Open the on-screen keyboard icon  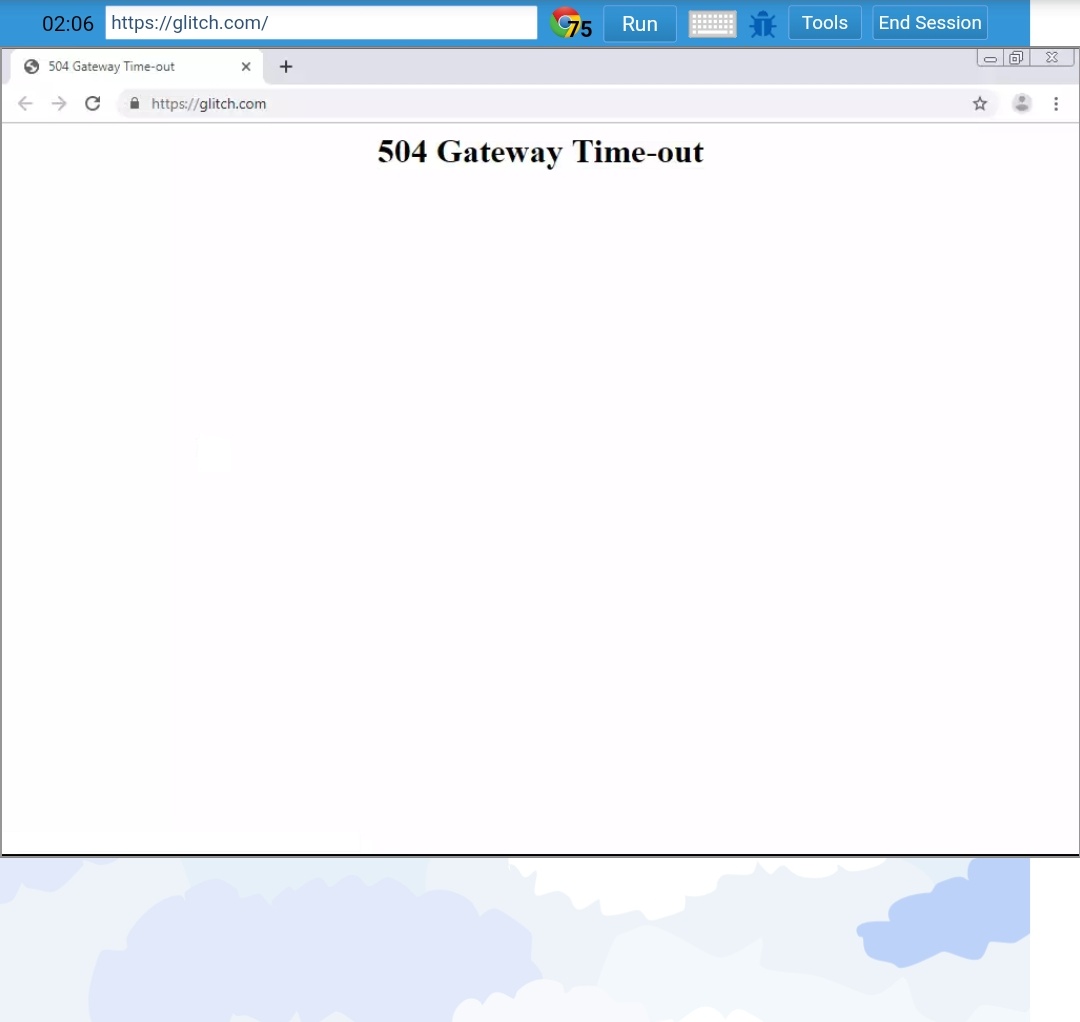[712, 23]
